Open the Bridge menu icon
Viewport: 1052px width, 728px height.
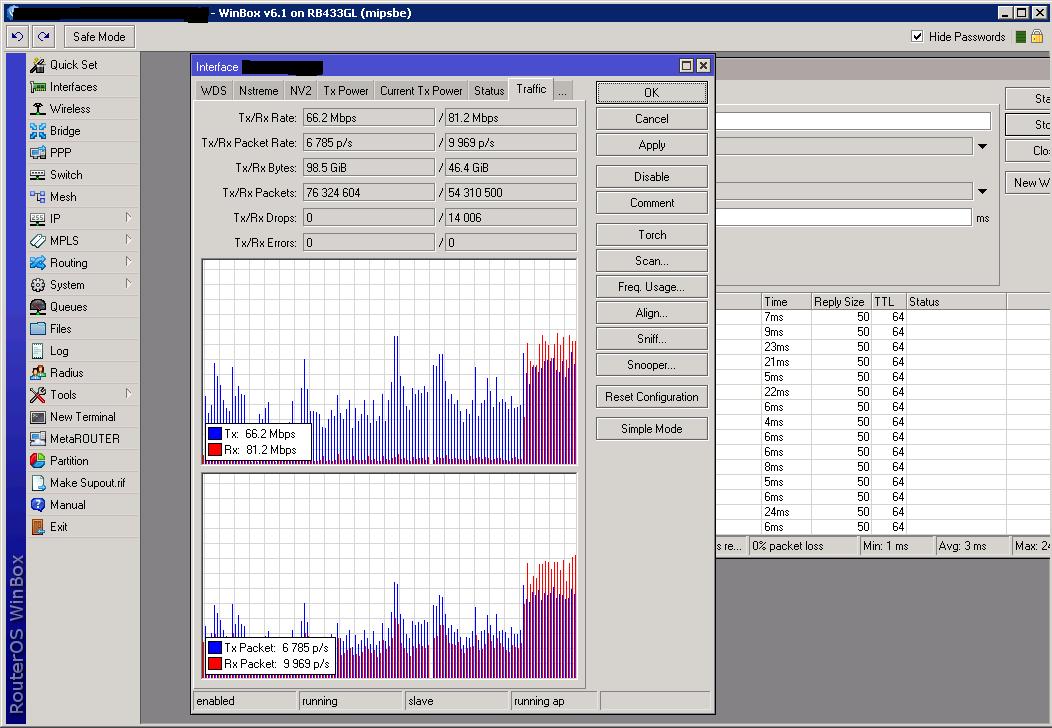38,131
